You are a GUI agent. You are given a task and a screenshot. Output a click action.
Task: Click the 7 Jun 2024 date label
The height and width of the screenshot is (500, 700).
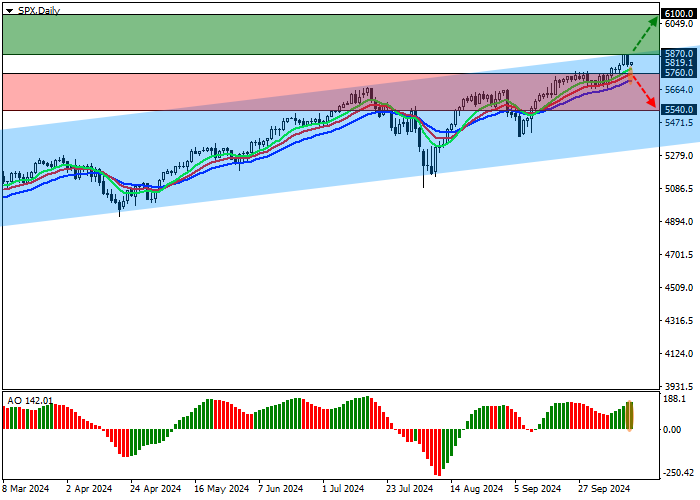tap(281, 489)
